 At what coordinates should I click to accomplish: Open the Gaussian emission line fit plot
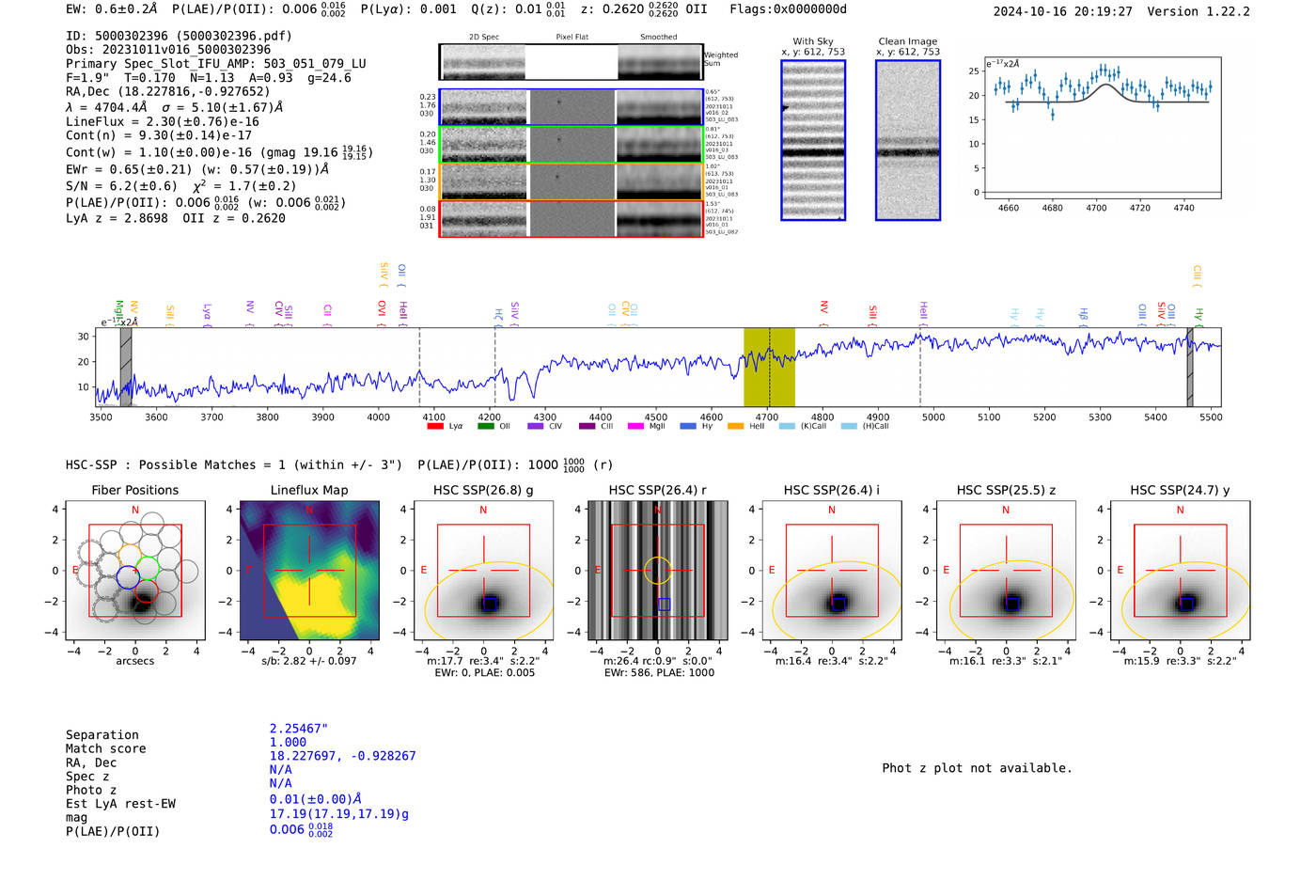1103,127
